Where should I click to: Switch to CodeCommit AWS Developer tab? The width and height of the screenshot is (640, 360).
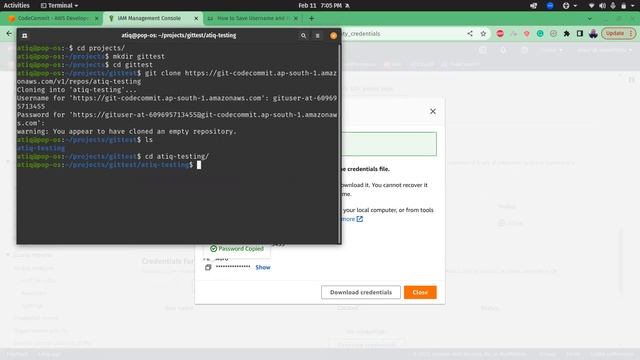coord(53,18)
